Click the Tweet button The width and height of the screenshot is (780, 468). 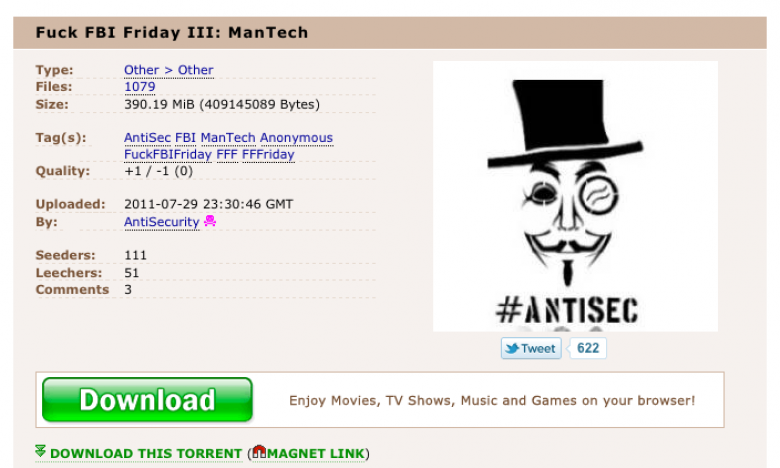pos(531,348)
